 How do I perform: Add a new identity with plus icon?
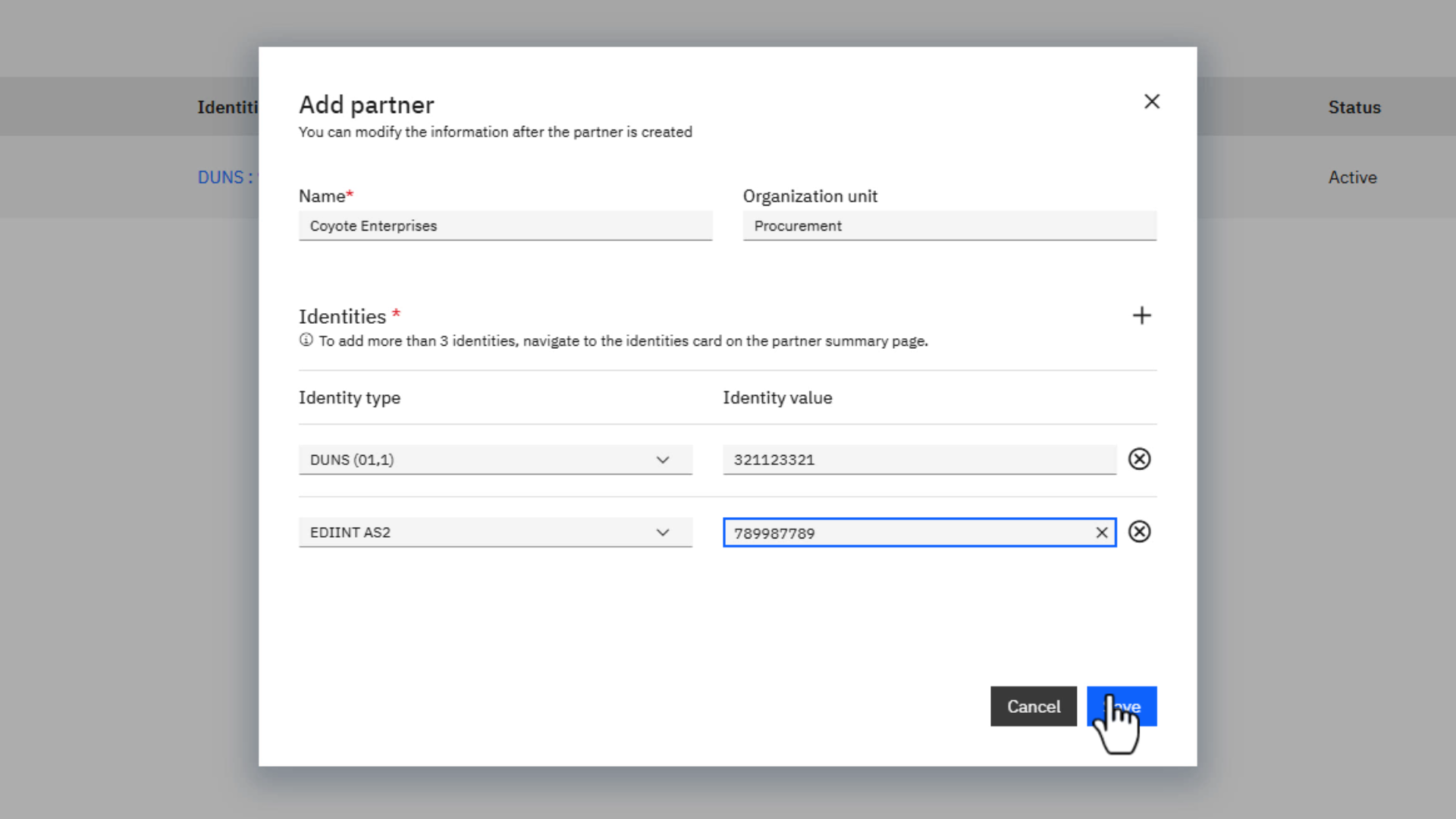click(x=1141, y=315)
